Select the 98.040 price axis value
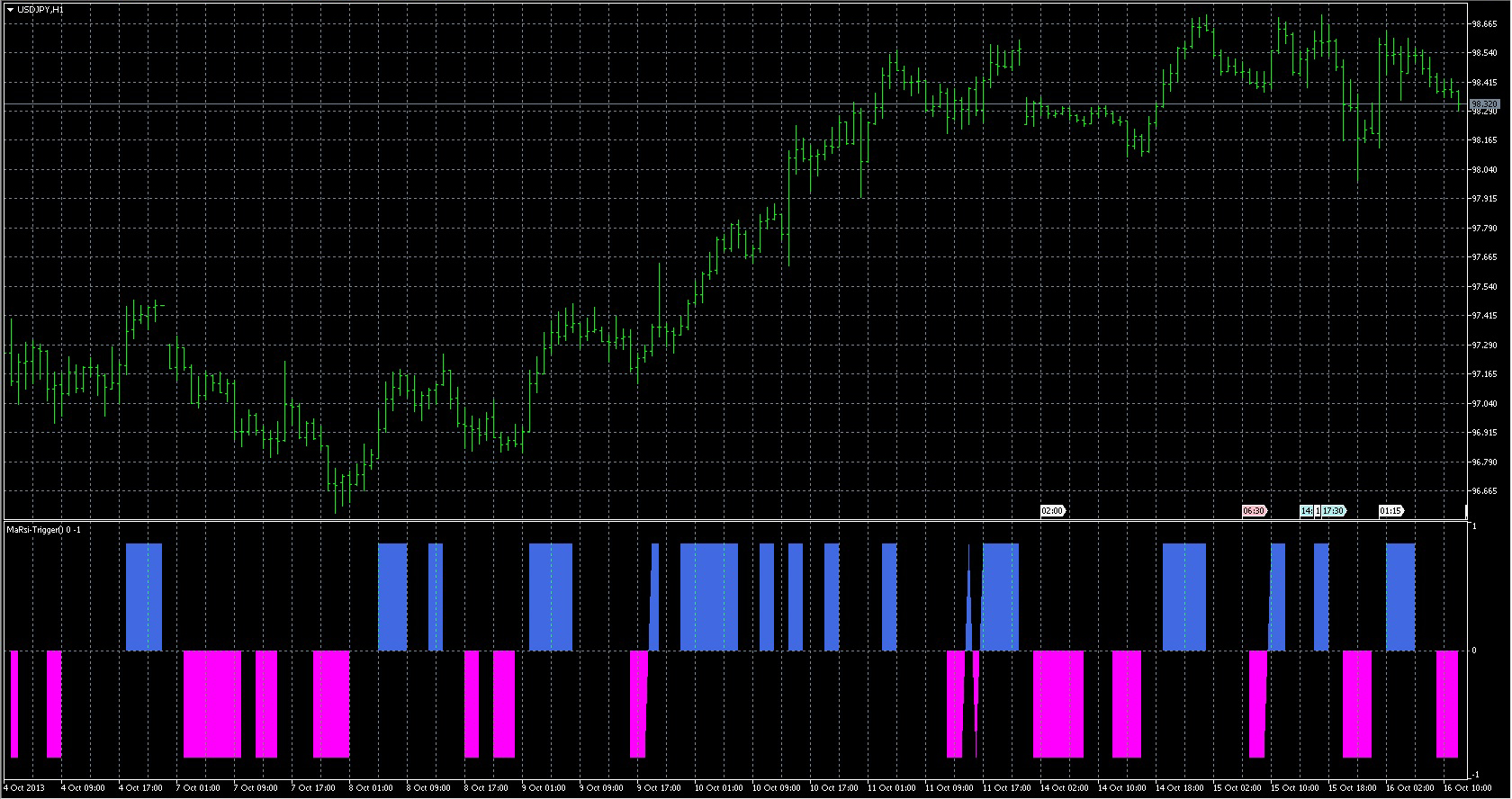Screen dimensions: 1512x799 tap(1484, 170)
